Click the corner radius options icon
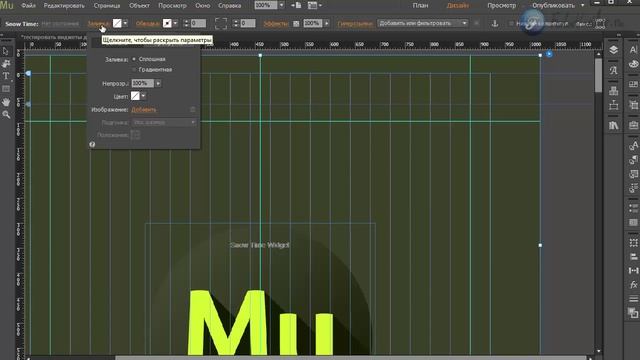The height and width of the screenshot is (360, 640). [x=221, y=23]
